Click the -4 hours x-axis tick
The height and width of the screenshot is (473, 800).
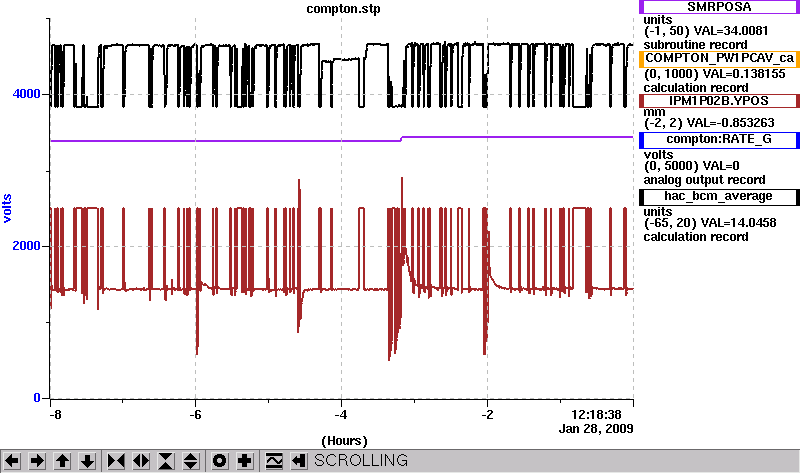[341, 415]
